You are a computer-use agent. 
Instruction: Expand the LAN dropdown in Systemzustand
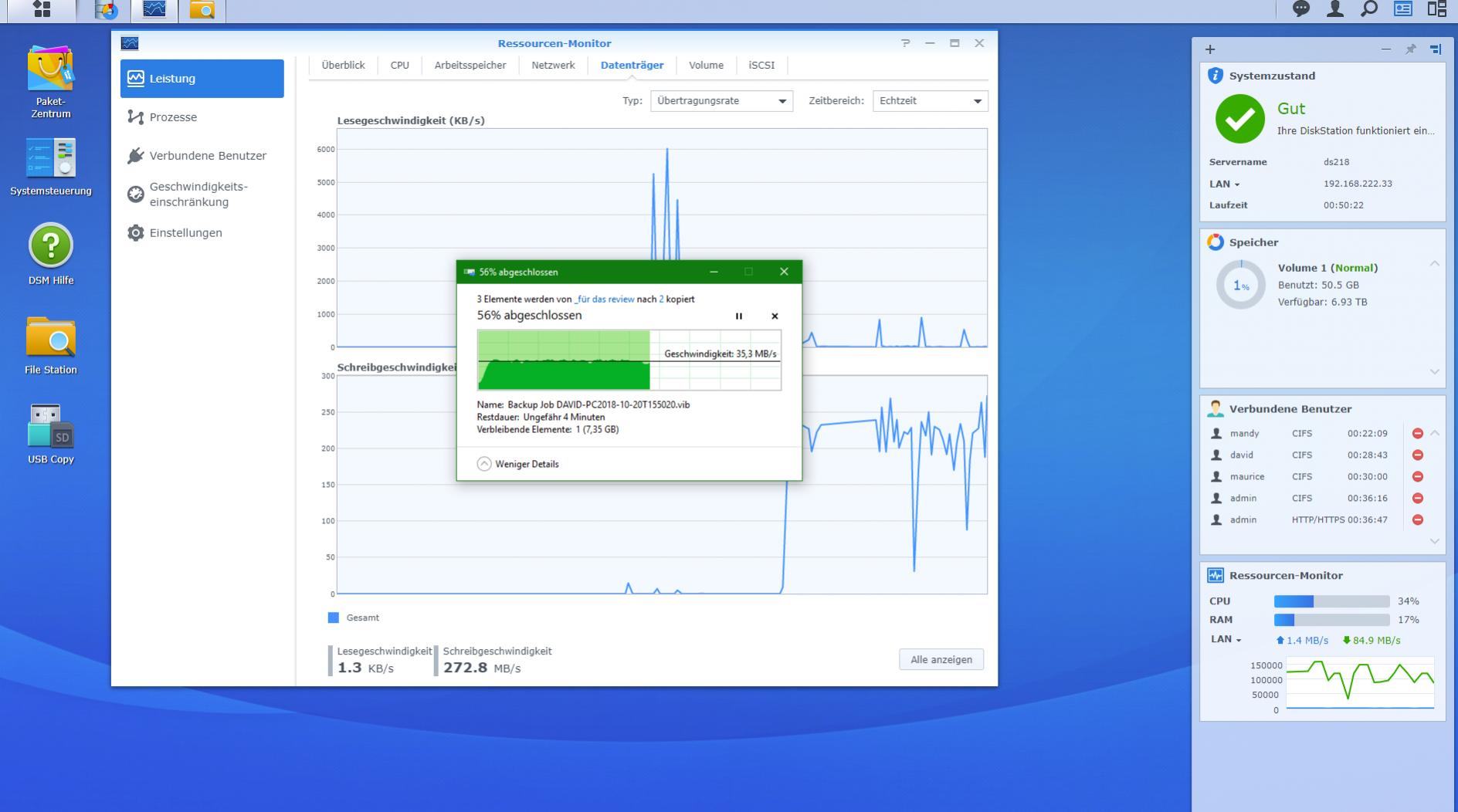(x=1225, y=184)
